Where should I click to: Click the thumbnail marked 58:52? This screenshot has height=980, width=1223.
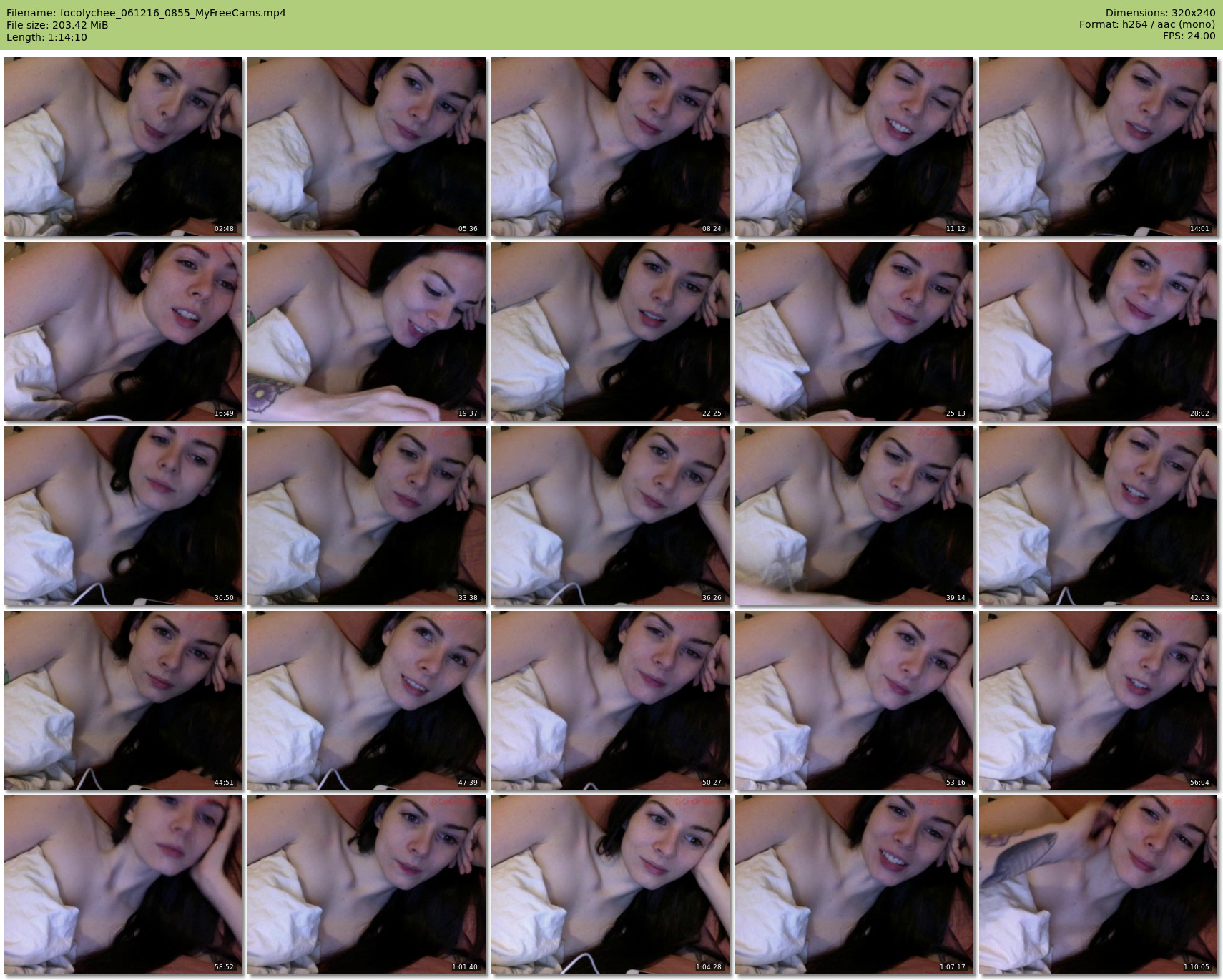pyautogui.click(x=123, y=885)
